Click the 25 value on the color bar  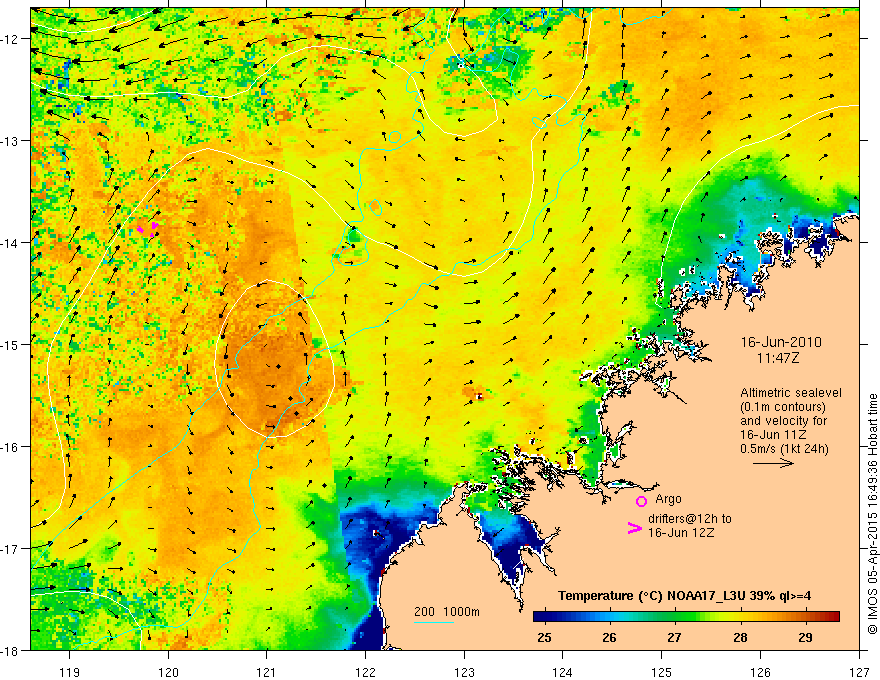point(544,637)
